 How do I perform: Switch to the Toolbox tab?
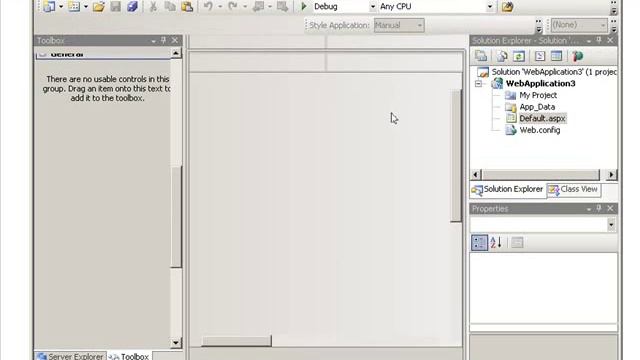click(x=129, y=356)
